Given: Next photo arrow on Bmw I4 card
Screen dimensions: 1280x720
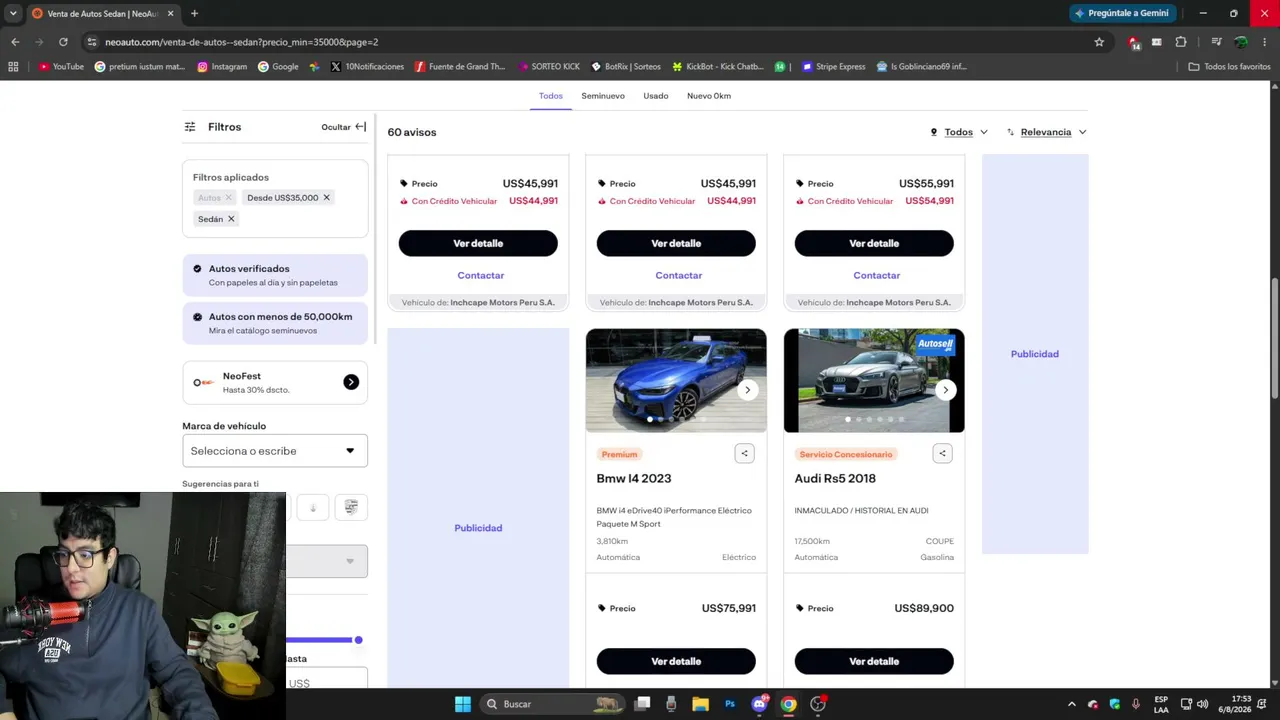Looking at the screenshot, I should coord(748,390).
